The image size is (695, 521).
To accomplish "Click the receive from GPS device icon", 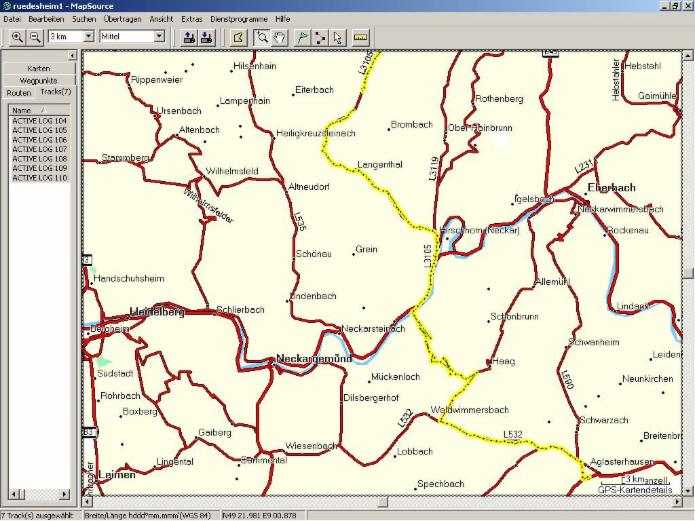I will pos(206,37).
